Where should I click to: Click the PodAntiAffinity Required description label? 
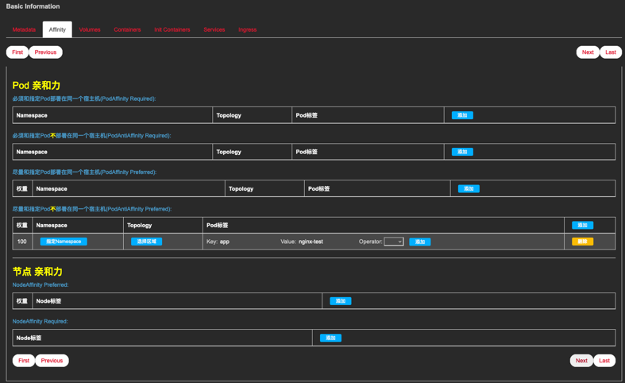coord(92,136)
